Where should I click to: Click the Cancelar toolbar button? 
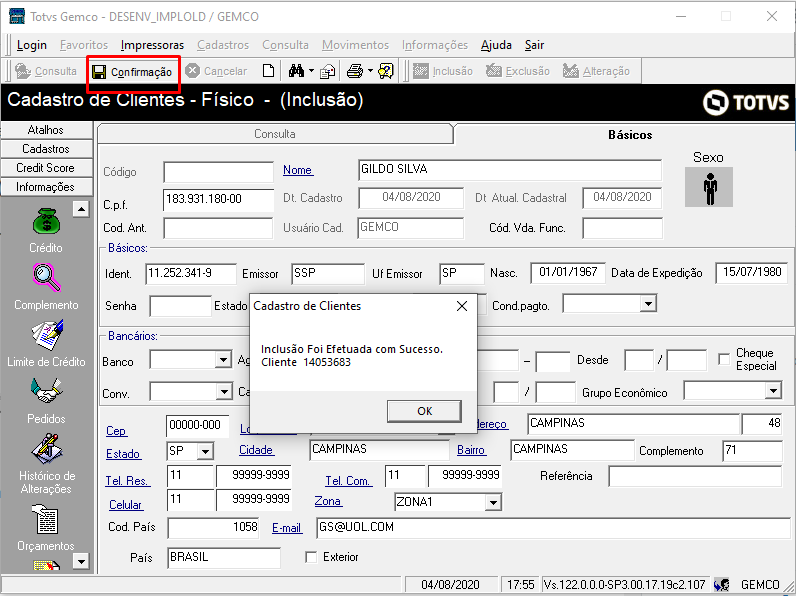click(x=216, y=71)
